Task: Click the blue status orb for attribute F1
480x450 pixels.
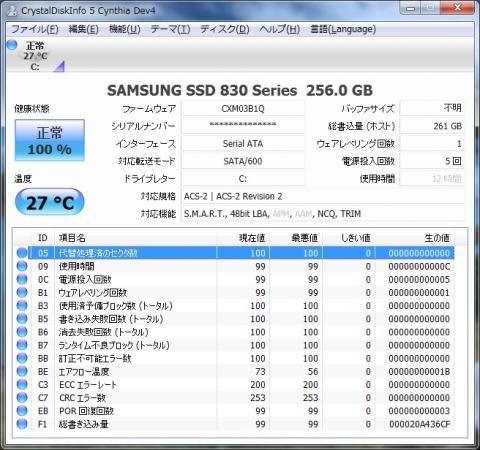Action: 22,424
